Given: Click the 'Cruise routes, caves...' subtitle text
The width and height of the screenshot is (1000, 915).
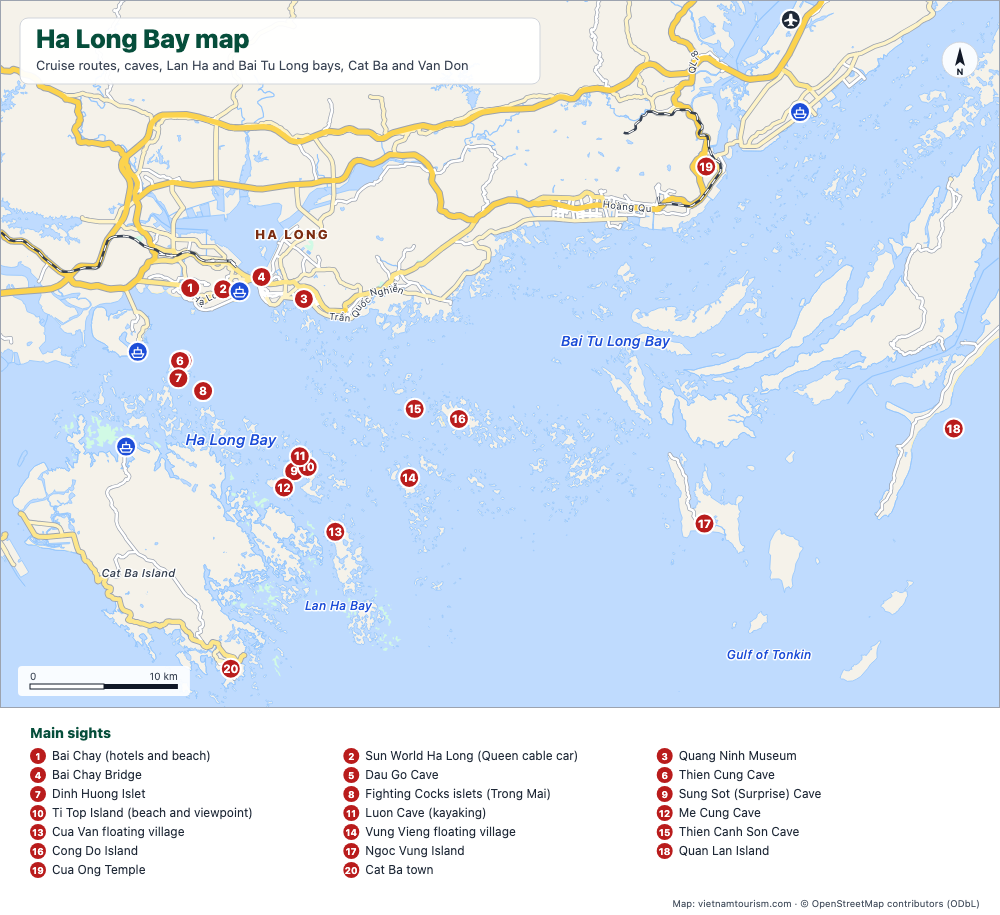Looking at the screenshot, I should 252,66.
